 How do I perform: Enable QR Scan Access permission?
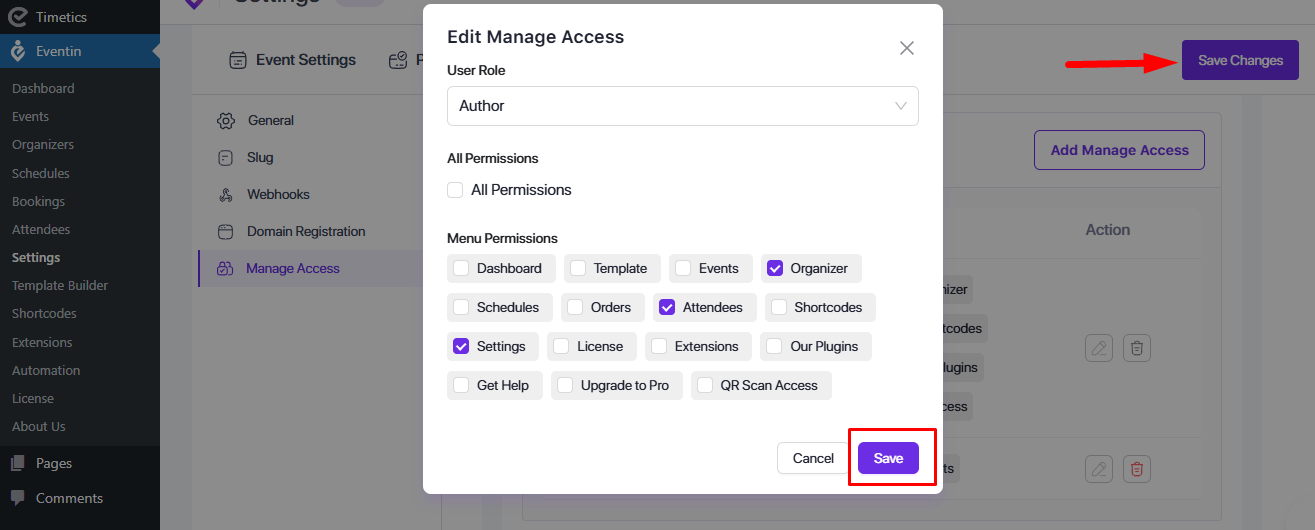click(705, 385)
